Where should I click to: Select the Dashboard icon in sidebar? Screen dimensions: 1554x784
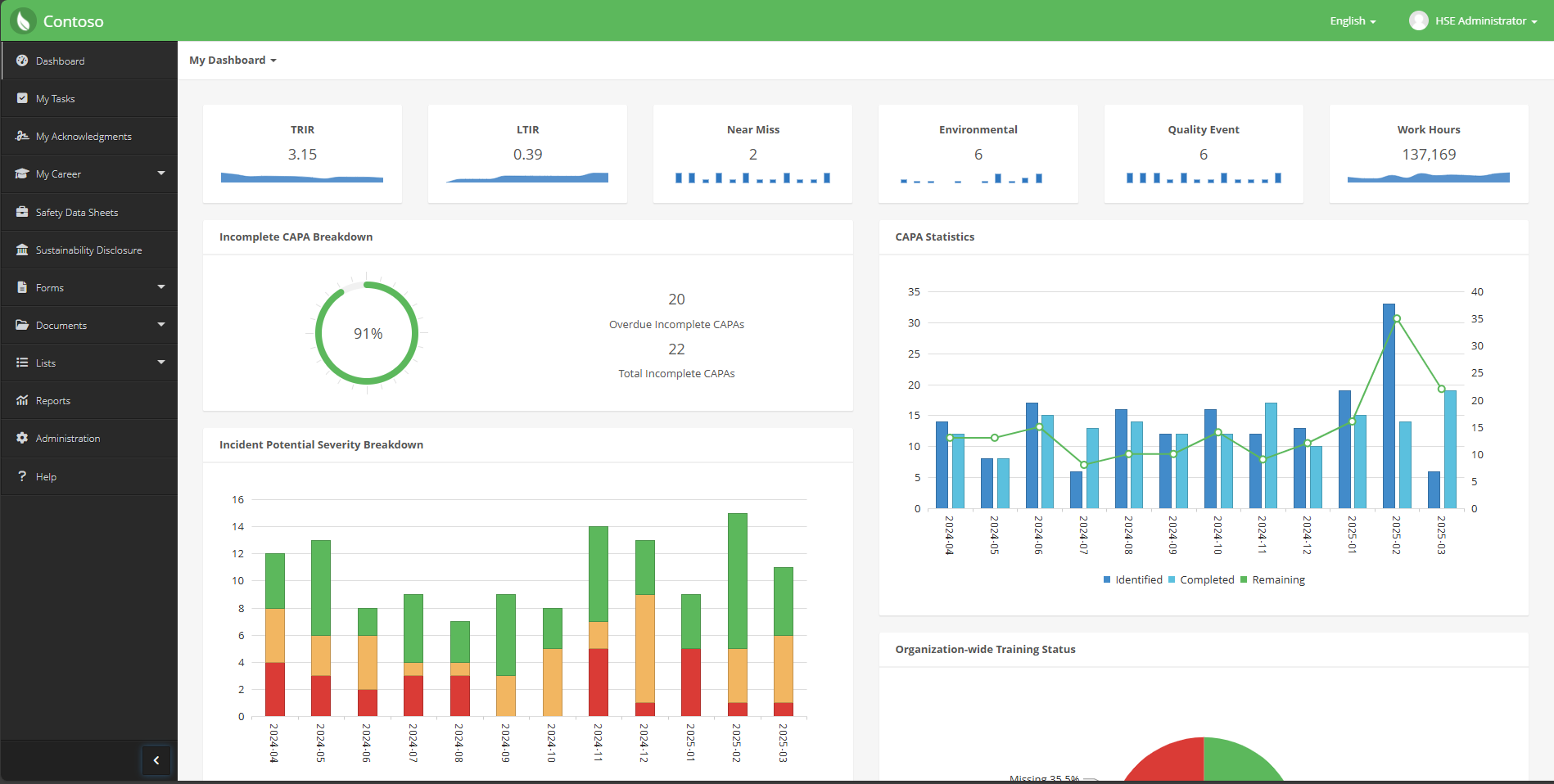pos(22,61)
